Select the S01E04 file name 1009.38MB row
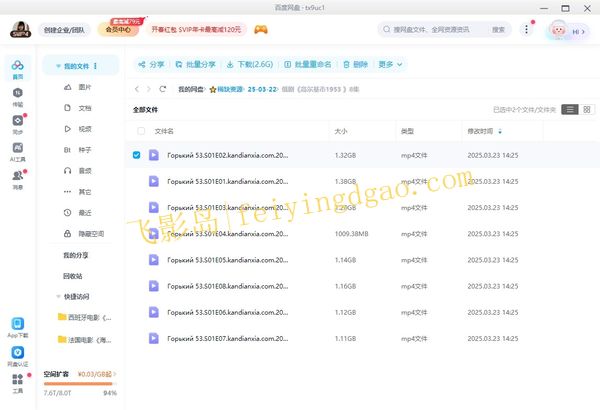 point(362,234)
